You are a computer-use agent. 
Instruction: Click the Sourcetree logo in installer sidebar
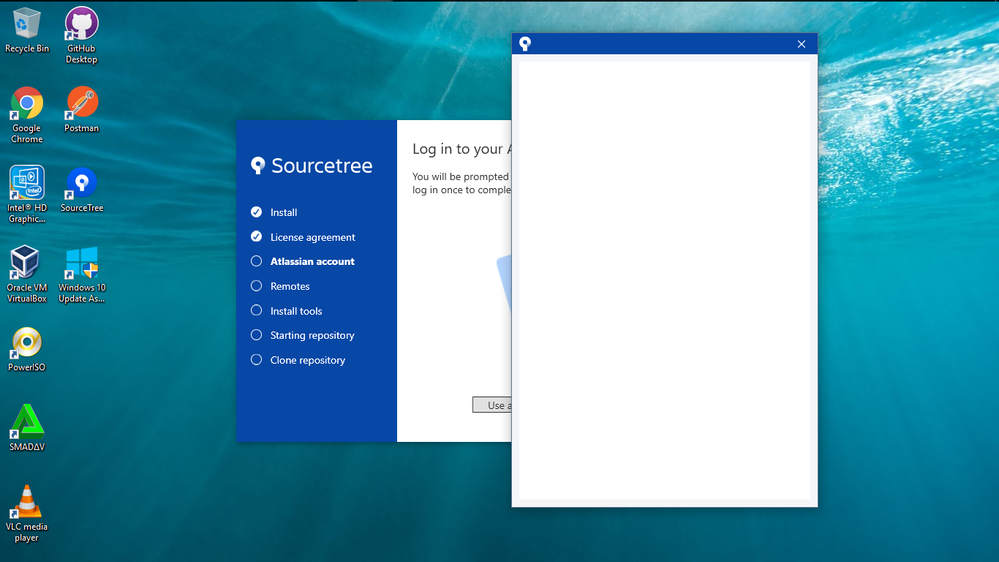point(257,166)
